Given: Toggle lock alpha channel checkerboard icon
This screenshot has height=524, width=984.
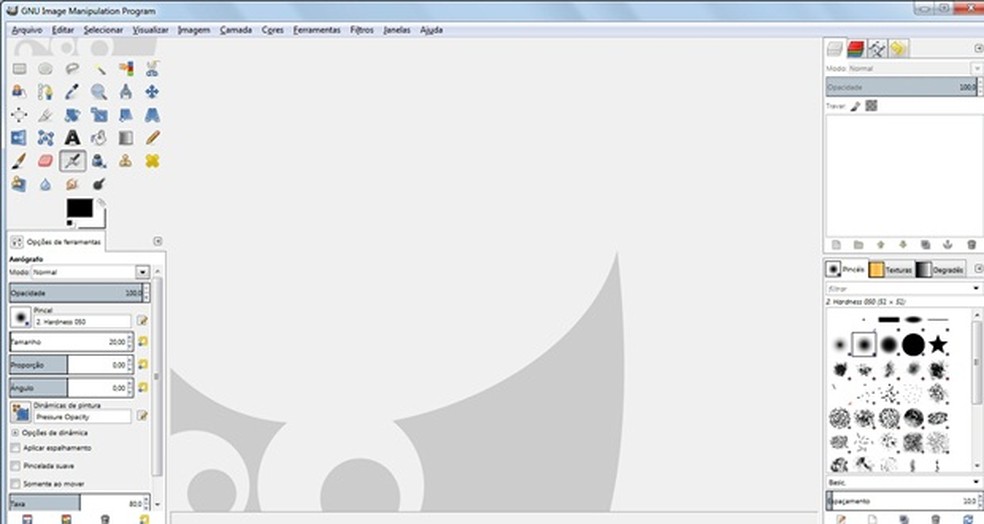Looking at the screenshot, I should pyautogui.click(x=871, y=106).
